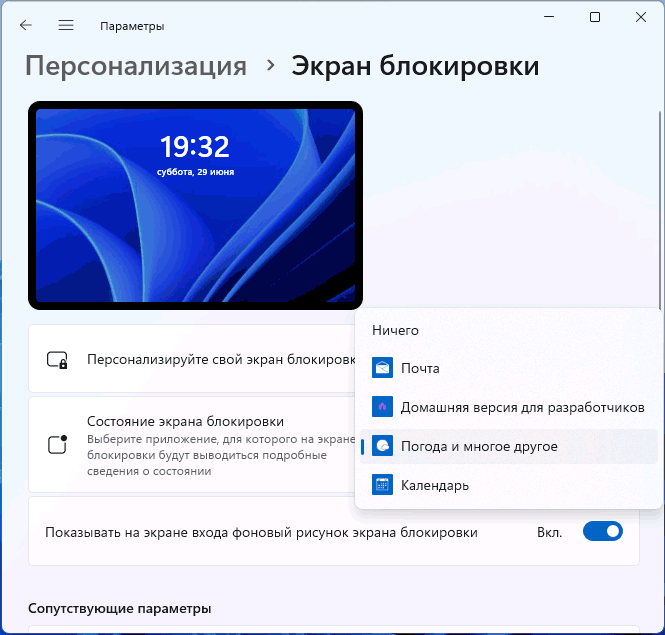Screen dimensions: 665x635
Task: Click the Календарь calendar app icon
Action: coord(382,485)
